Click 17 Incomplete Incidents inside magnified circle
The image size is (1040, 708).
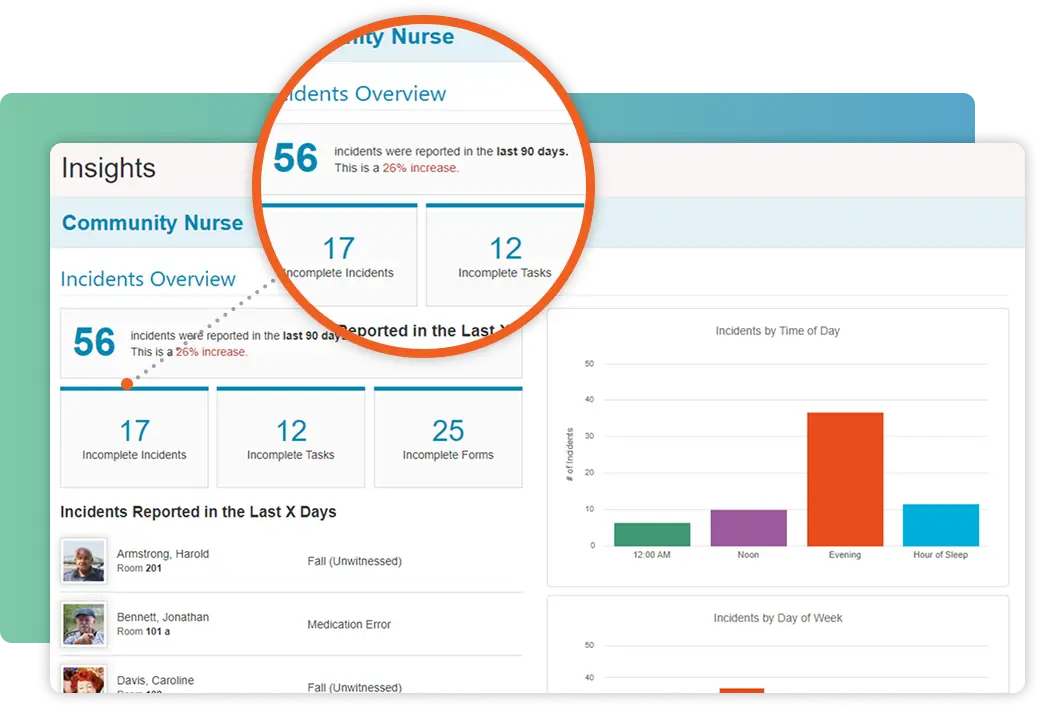coord(338,256)
